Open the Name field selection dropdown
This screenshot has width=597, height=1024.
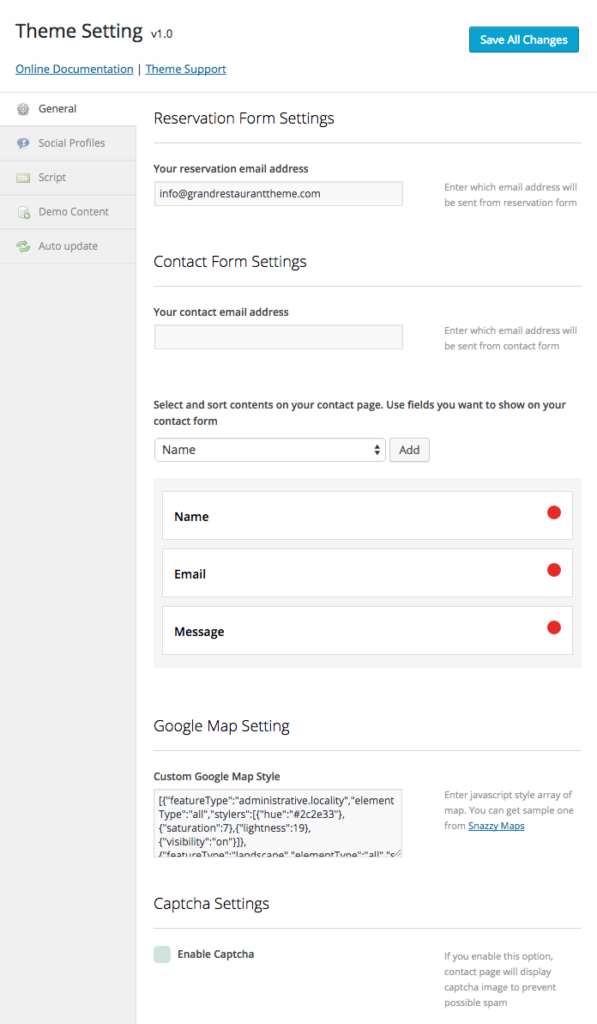(270, 450)
